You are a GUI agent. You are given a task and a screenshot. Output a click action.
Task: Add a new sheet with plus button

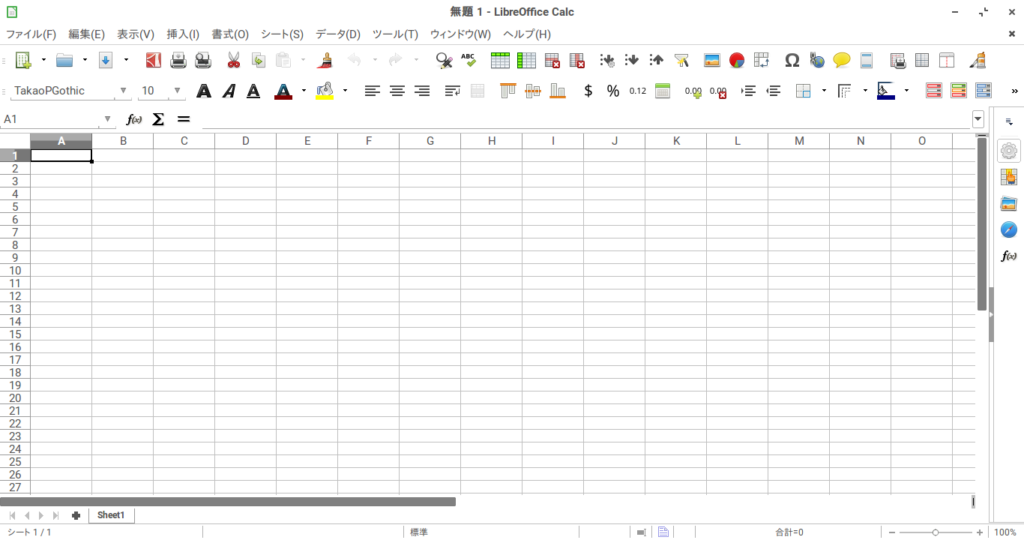coord(76,516)
